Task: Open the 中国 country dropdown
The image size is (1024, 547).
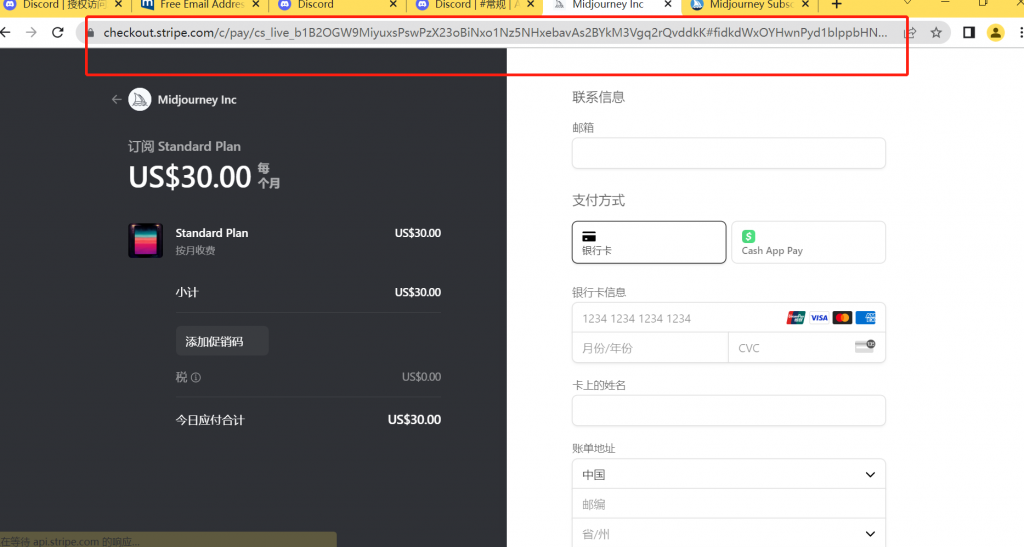Action: click(x=729, y=475)
